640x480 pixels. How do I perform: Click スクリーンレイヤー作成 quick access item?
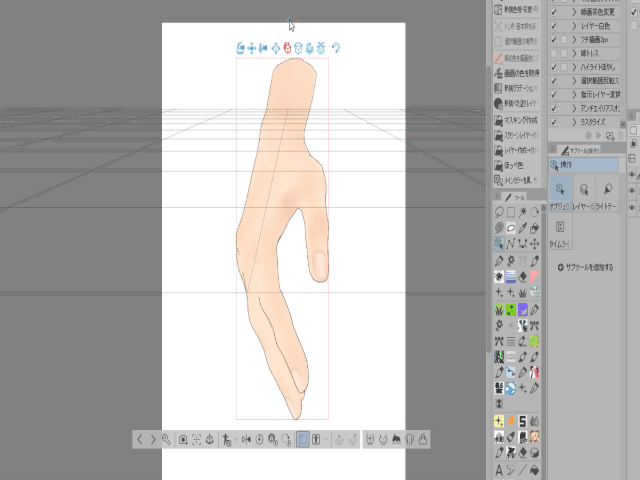516,135
